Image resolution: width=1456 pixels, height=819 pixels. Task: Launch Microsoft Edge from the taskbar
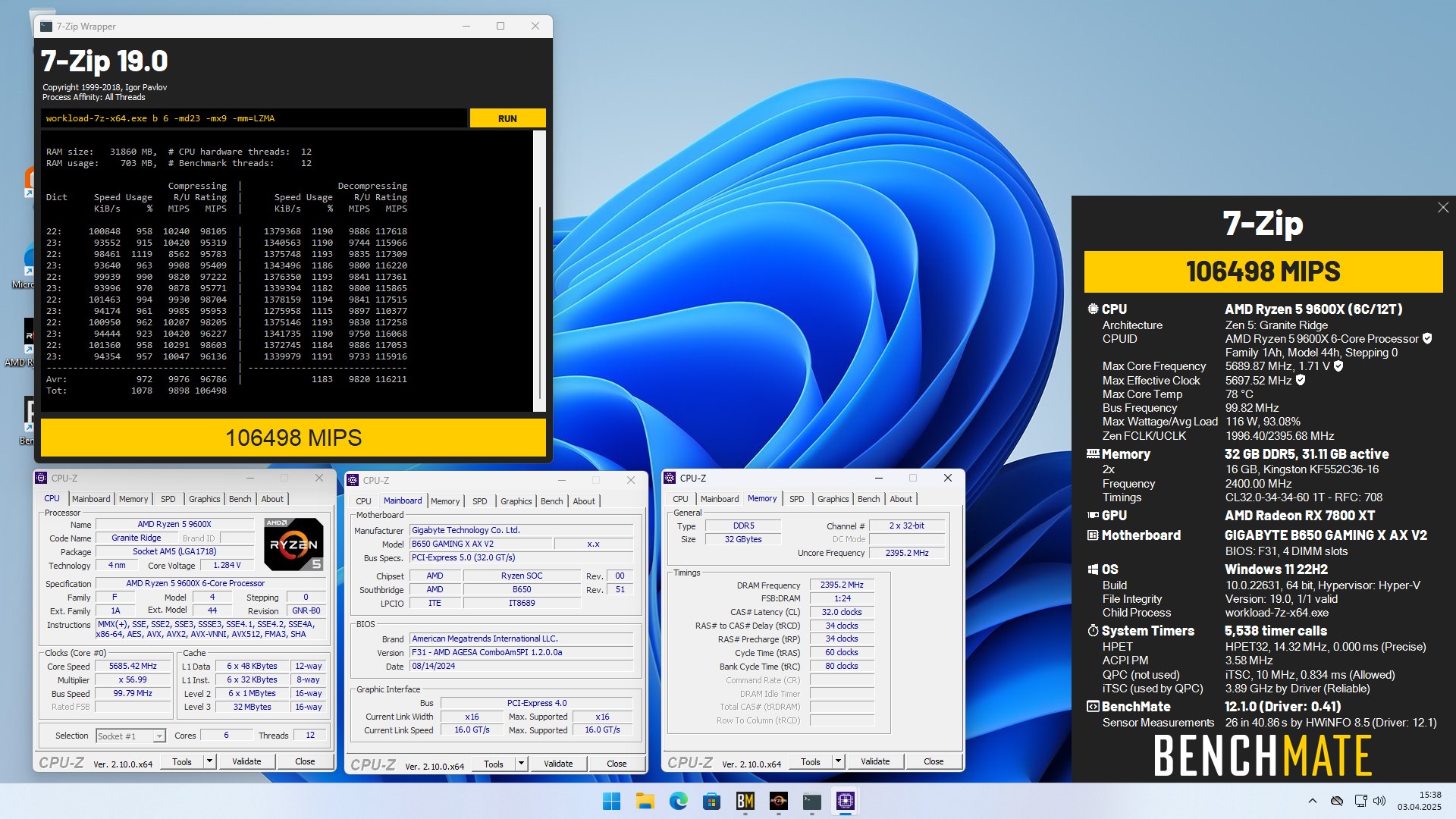678,801
